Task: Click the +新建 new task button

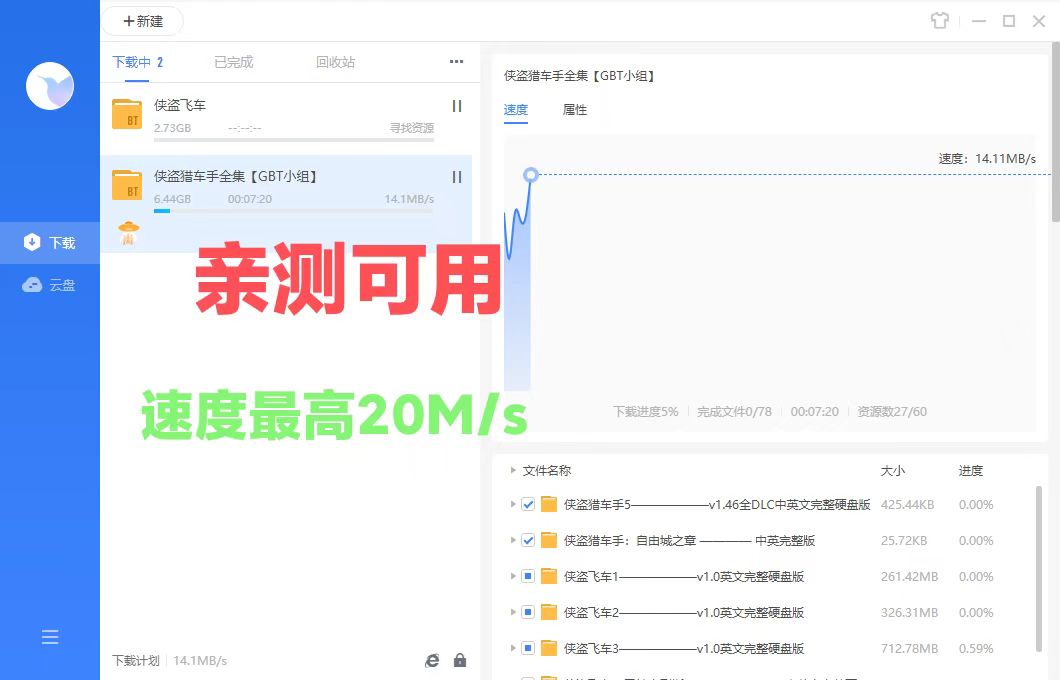Action: tap(143, 21)
